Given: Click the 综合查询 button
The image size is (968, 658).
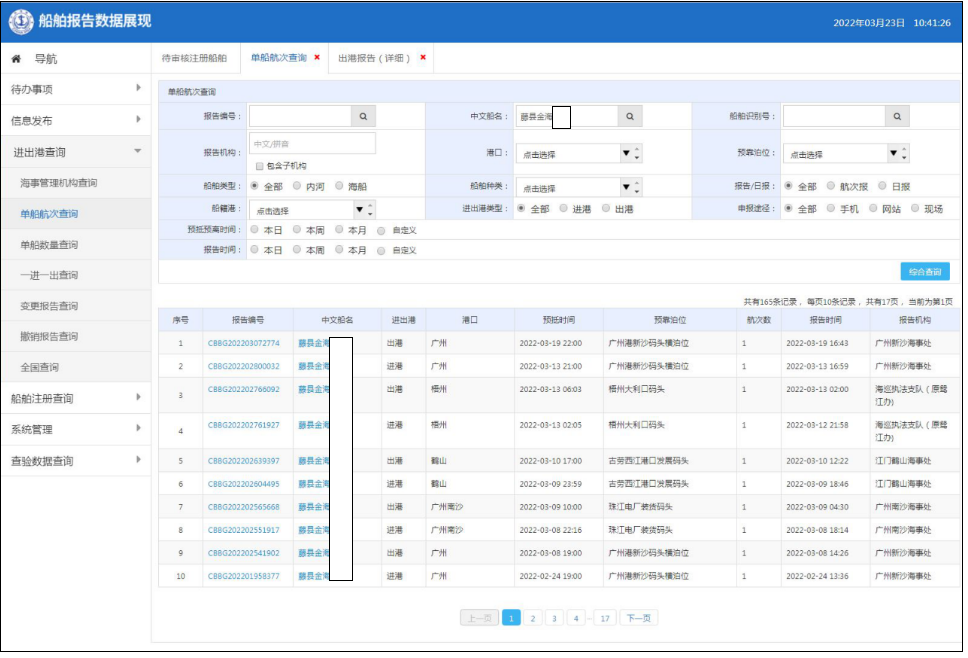Looking at the screenshot, I should [x=924, y=272].
